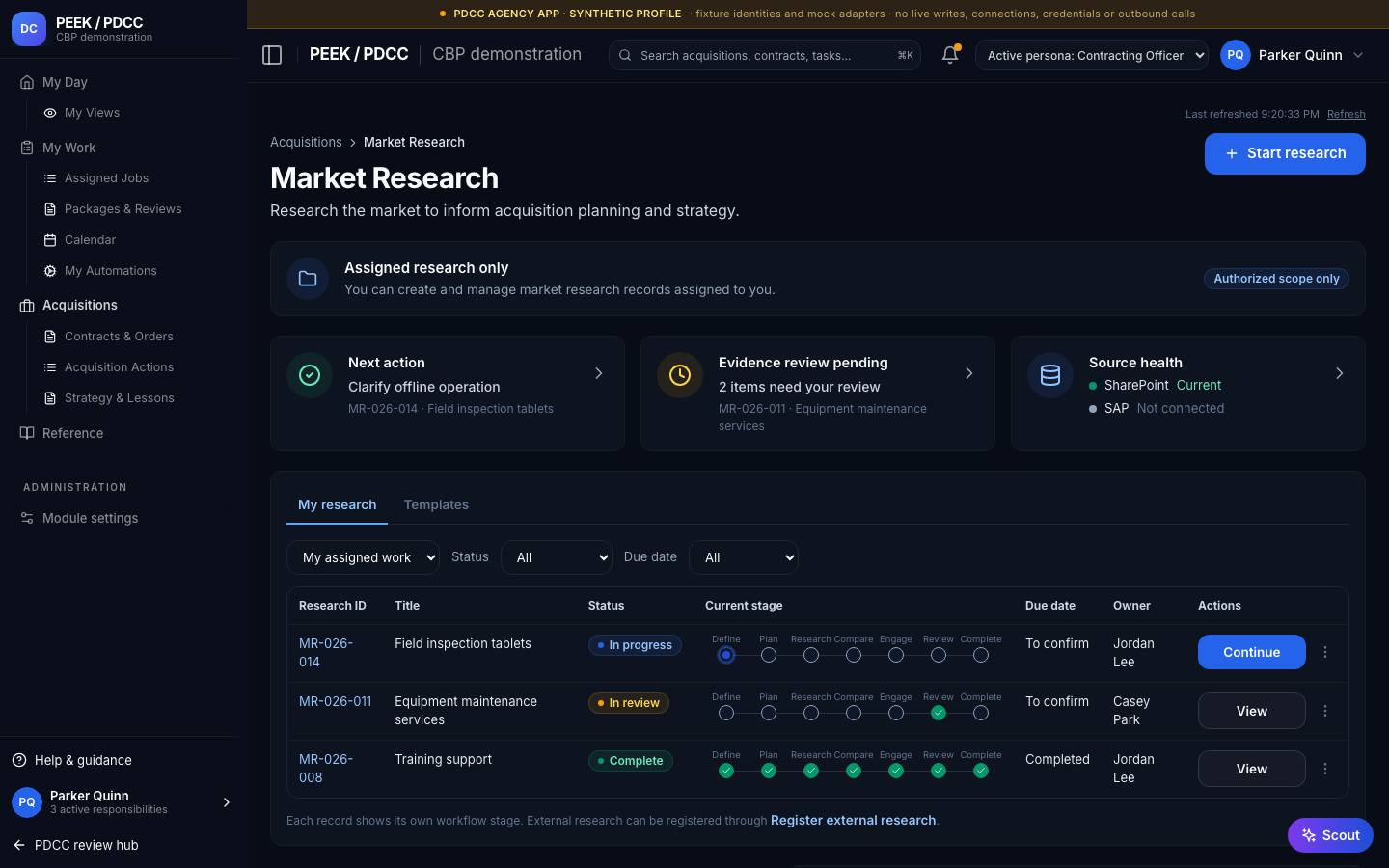Focus the search acquisitions input field
The width and height of the screenshot is (1389, 868).
click(x=765, y=55)
